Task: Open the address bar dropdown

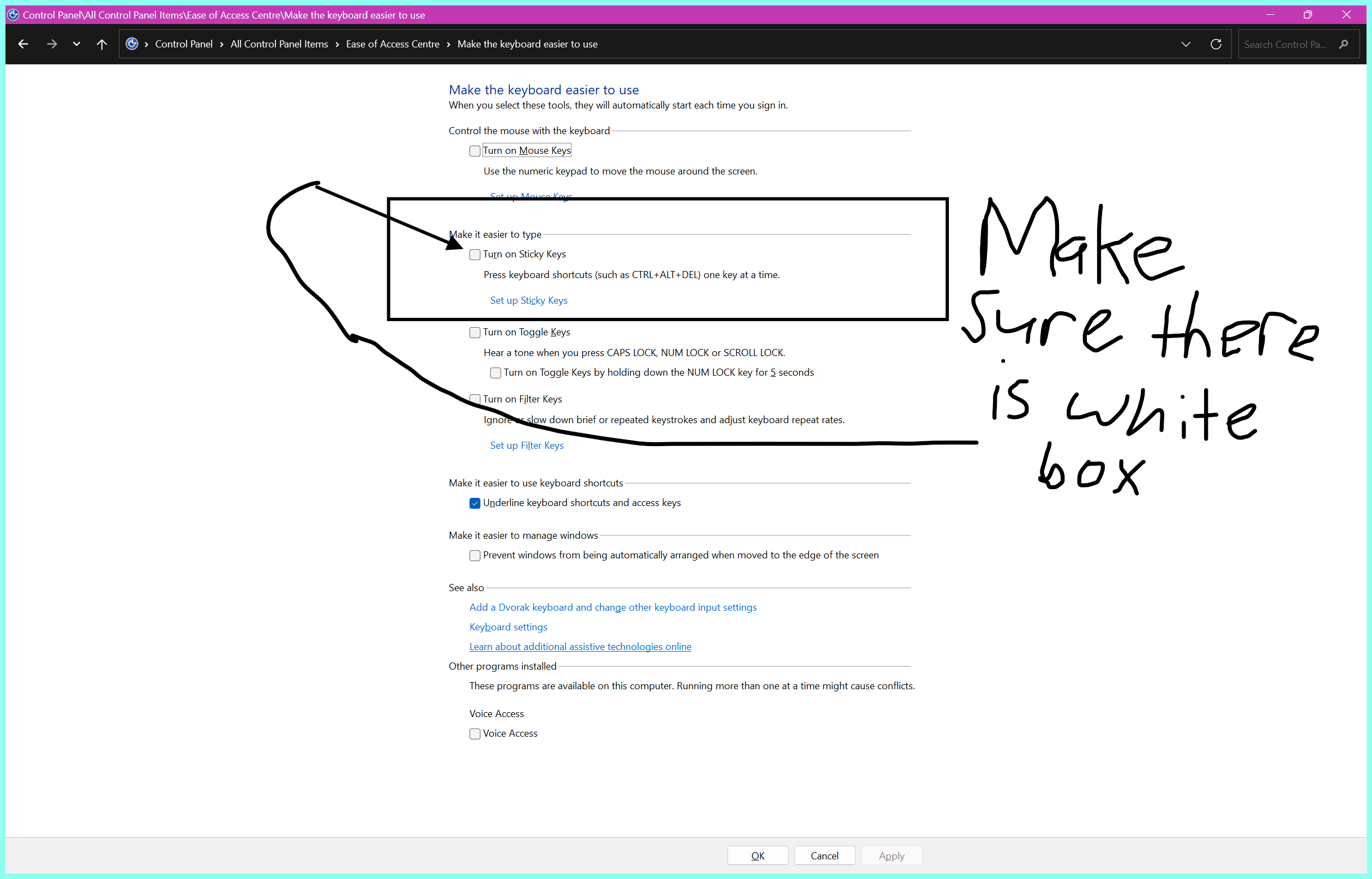Action: (x=1186, y=44)
